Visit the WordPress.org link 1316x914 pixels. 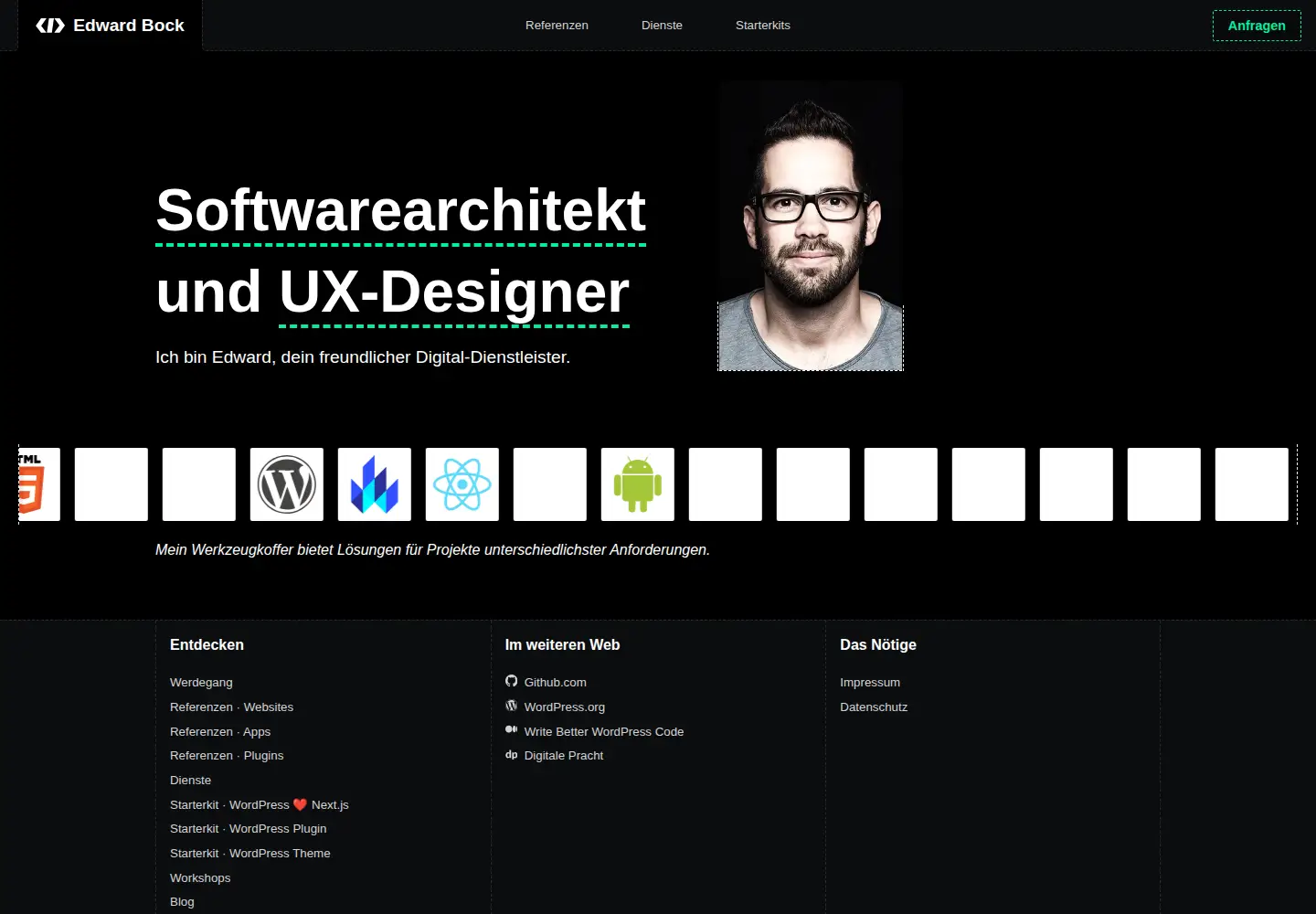pyautogui.click(x=565, y=707)
